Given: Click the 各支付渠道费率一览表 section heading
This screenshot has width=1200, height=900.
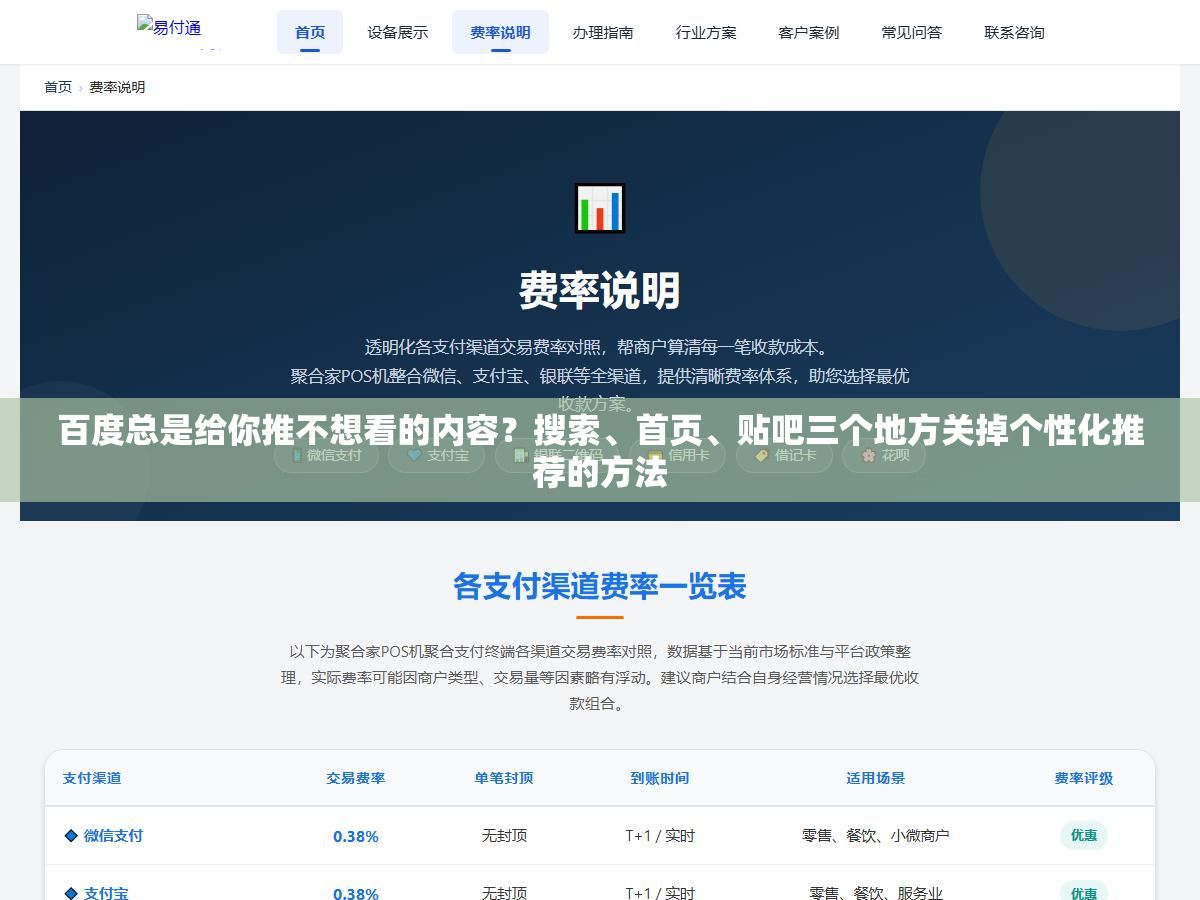Looking at the screenshot, I should coord(600,586).
